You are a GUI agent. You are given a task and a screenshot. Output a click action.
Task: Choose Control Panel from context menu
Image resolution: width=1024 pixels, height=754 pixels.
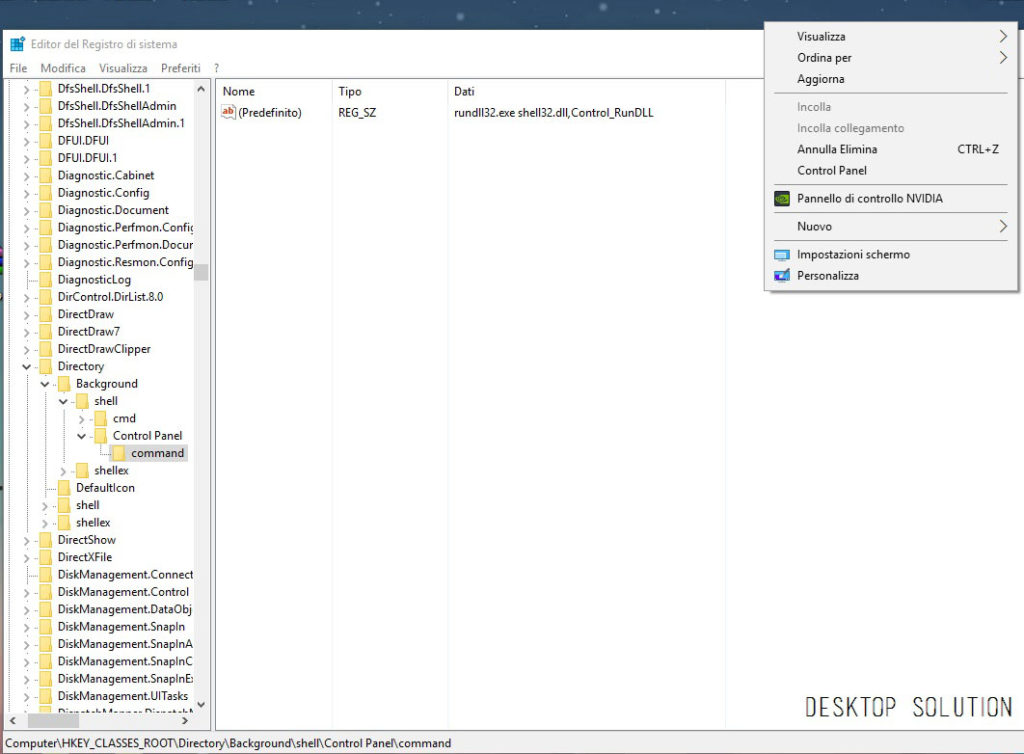tap(831, 171)
